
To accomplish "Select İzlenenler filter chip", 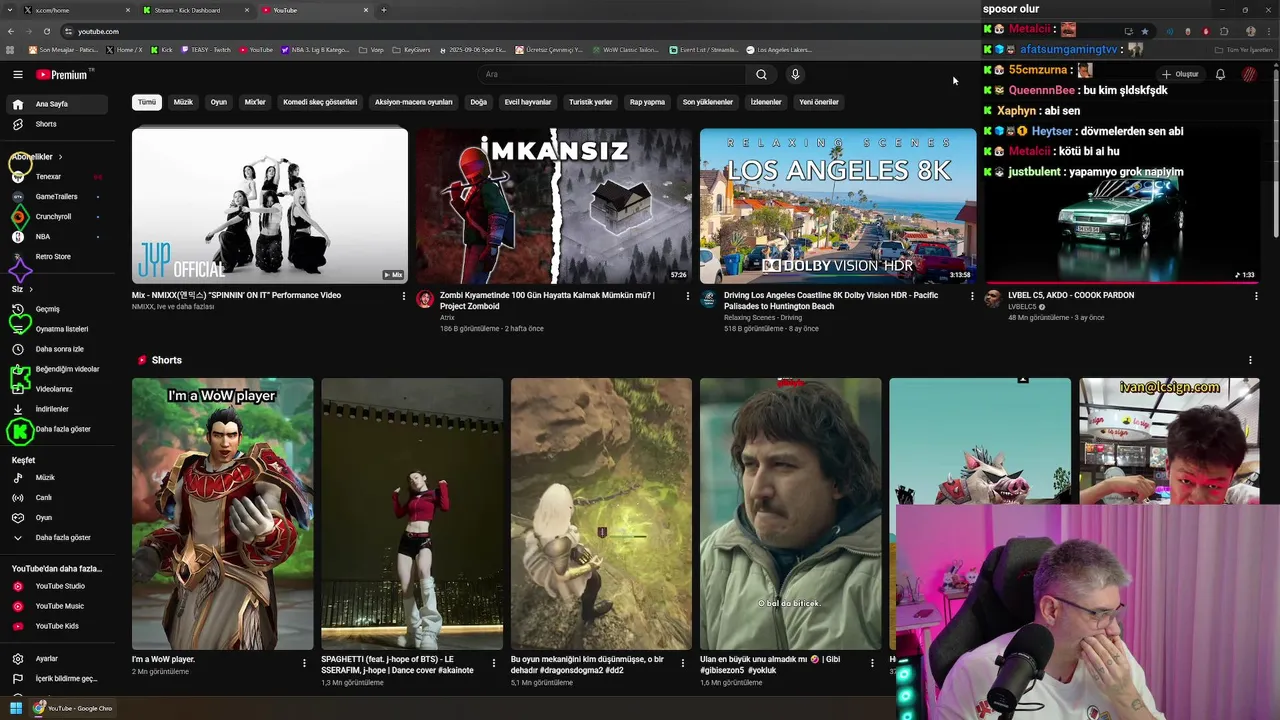I will (766, 102).
